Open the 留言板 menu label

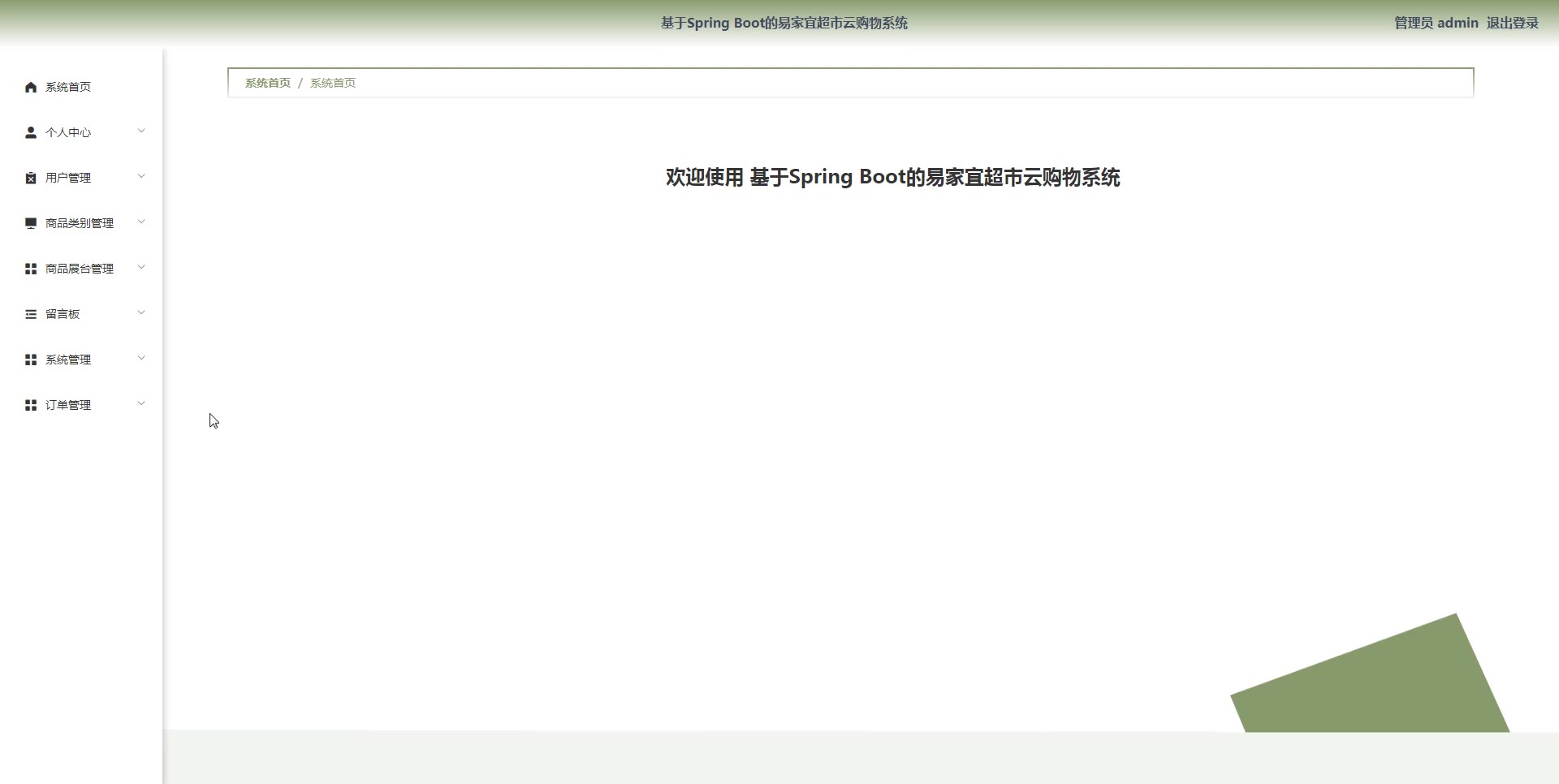pyautogui.click(x=63, y=314)
